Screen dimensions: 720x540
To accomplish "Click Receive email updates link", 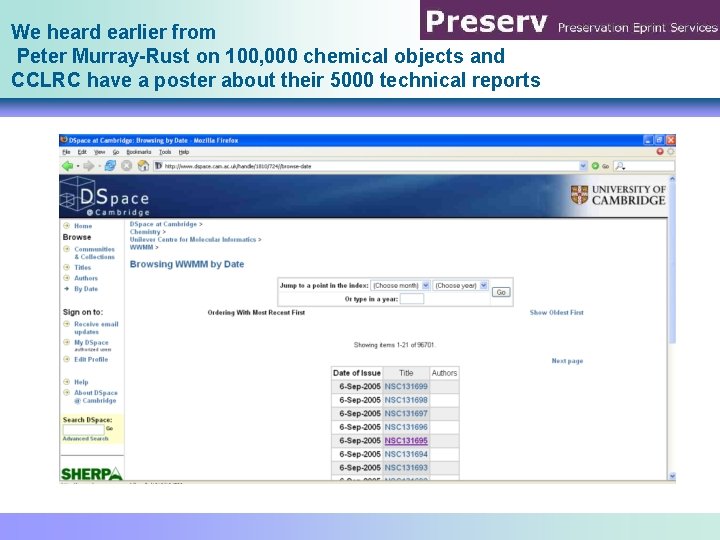I will [96, 328].
